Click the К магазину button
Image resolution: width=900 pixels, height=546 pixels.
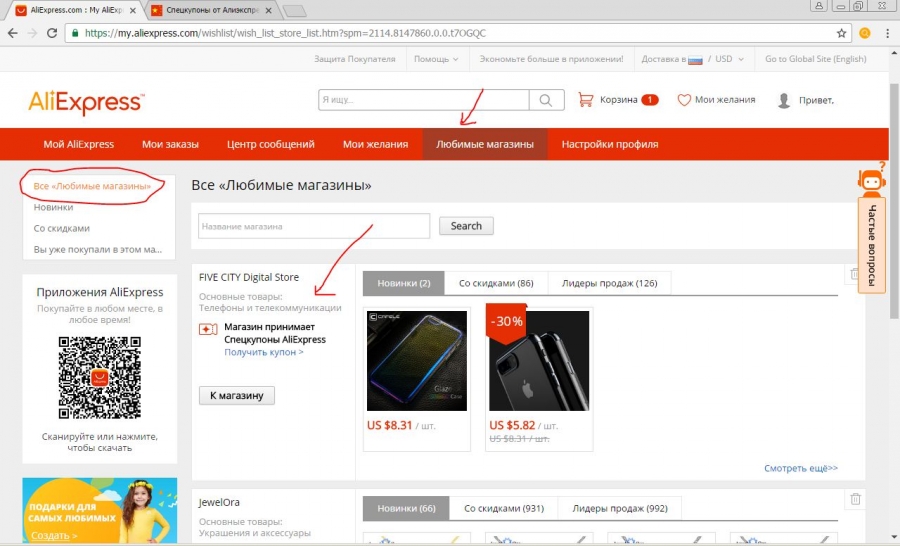[236, 396]
